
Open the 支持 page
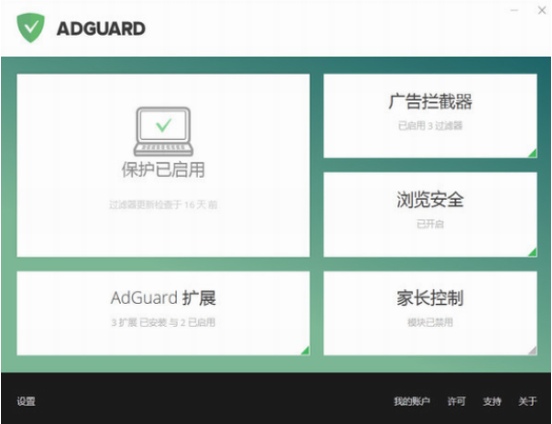tap(492, 401)
